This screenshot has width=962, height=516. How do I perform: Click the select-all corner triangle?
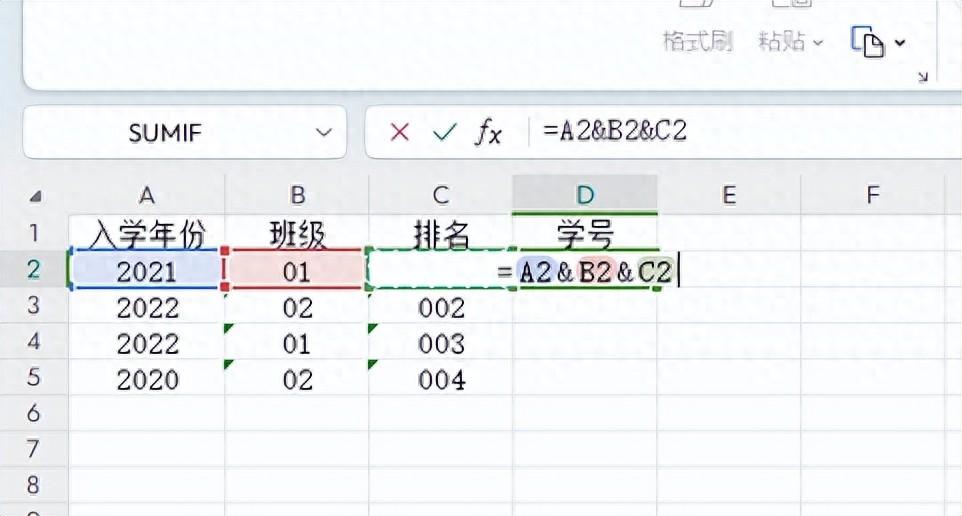pos(36,196)
